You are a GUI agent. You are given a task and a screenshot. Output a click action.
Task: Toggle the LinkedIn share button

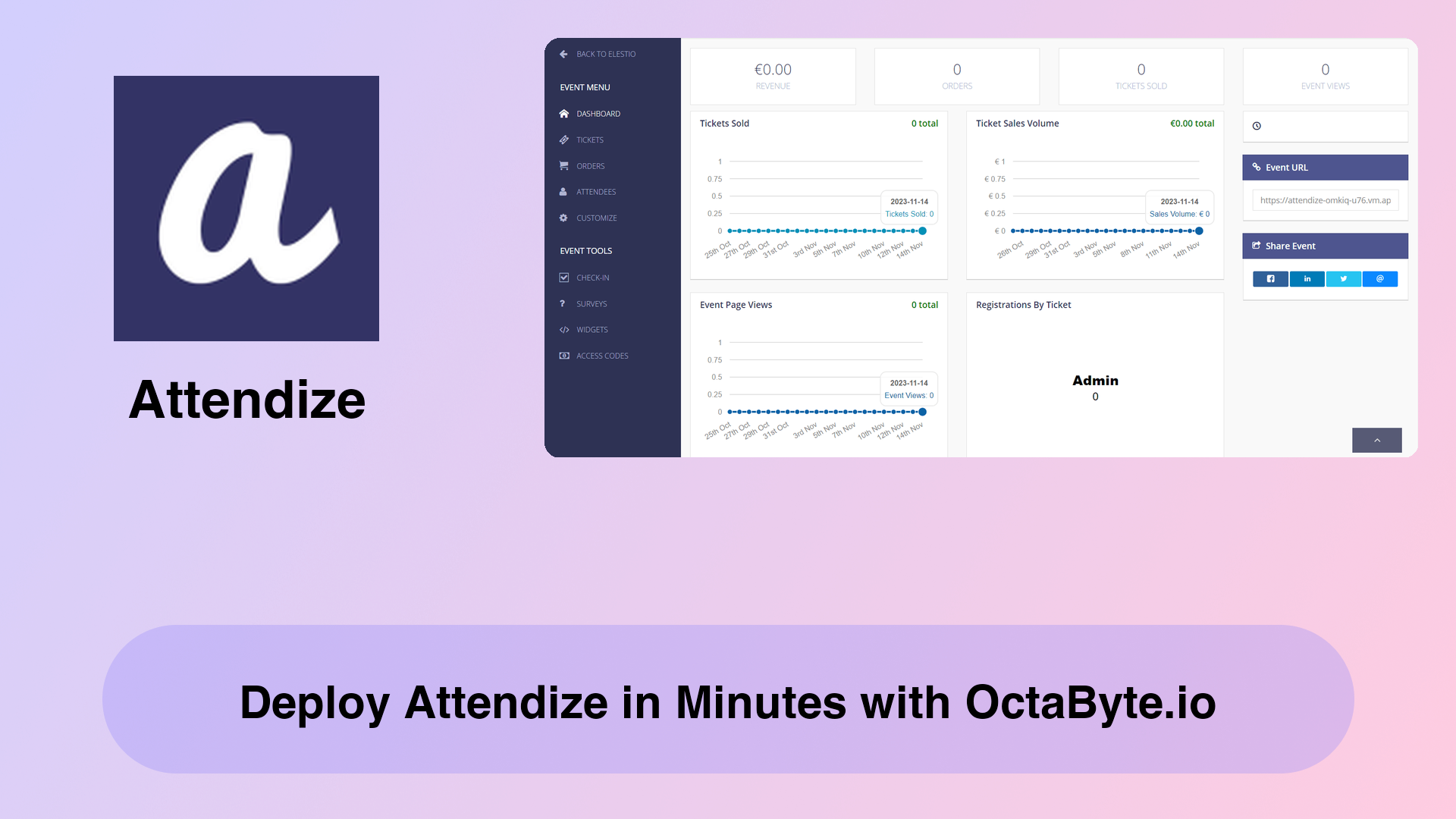[x=1307, y=278]
